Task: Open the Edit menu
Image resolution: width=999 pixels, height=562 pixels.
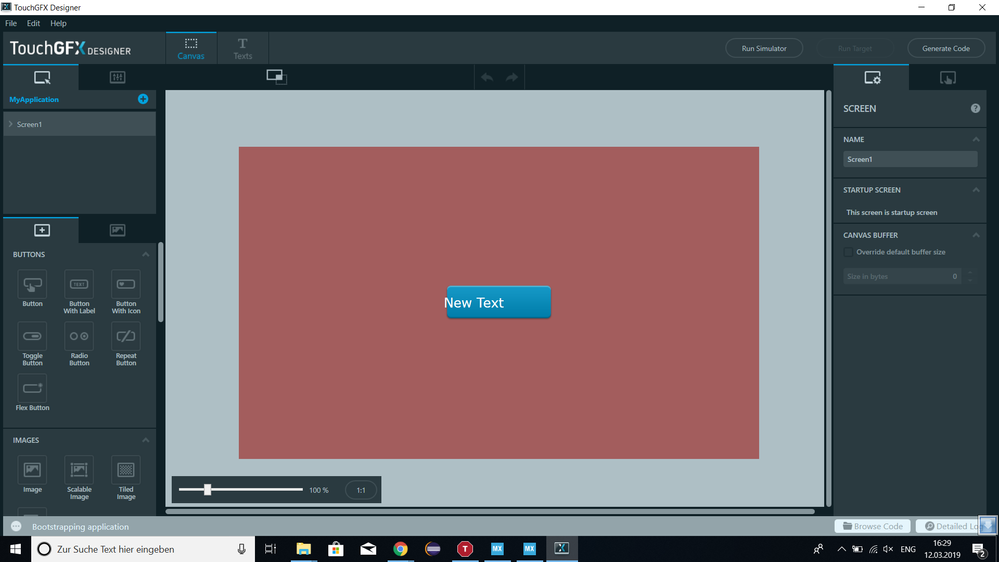Action: pyautogui.click(x=33, y=23)
